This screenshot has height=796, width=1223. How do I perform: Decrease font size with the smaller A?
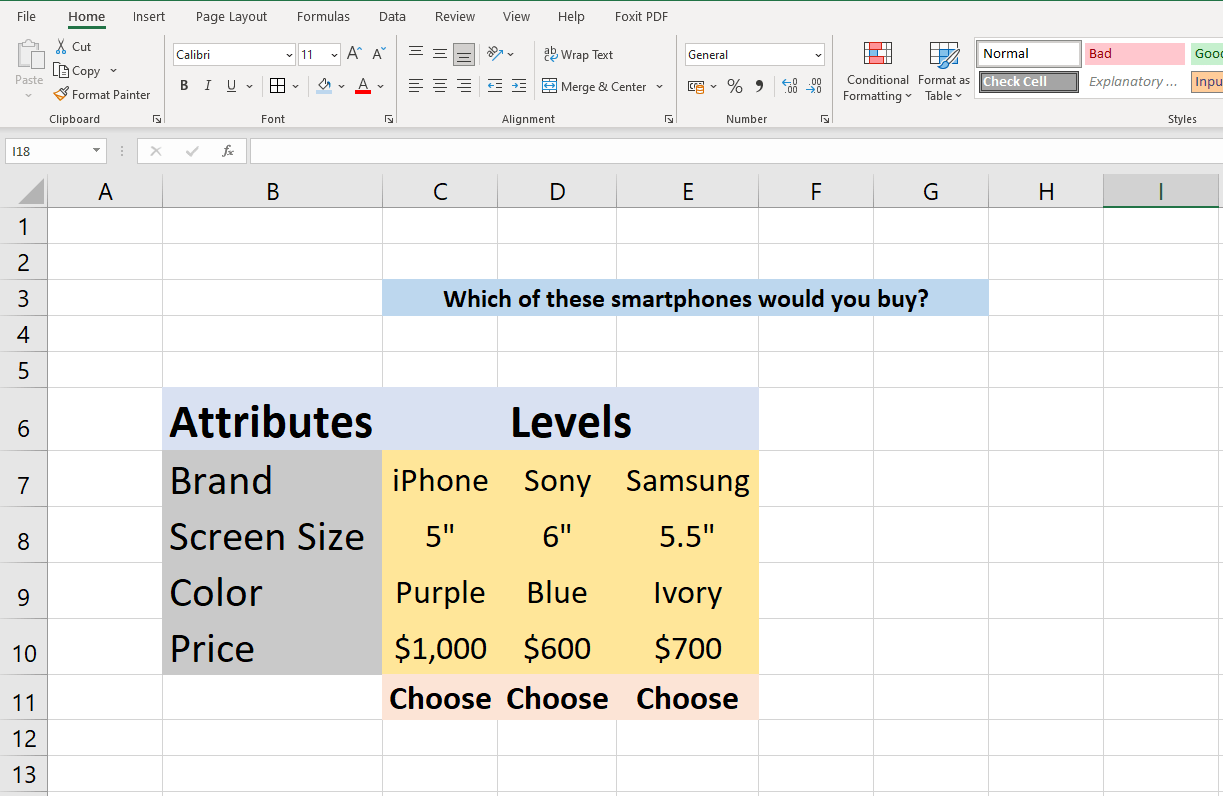click(379, 54)
